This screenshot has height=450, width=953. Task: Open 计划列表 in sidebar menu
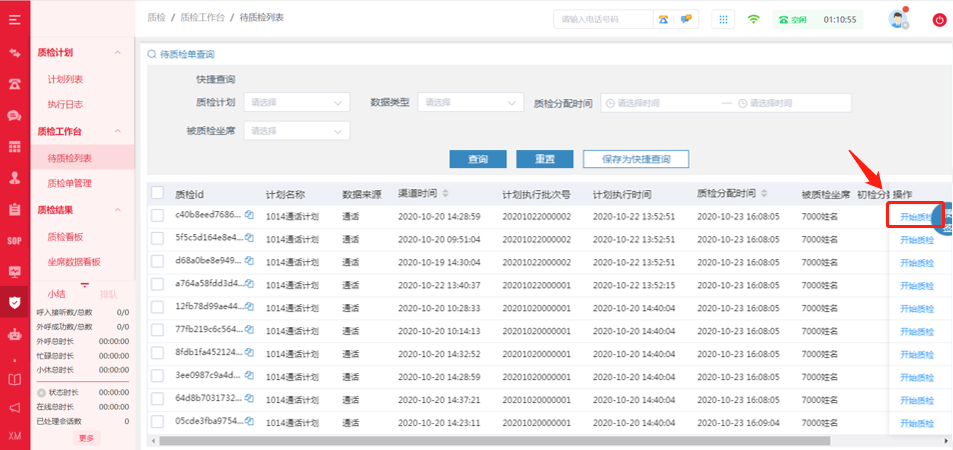click(x=66, y=79)
